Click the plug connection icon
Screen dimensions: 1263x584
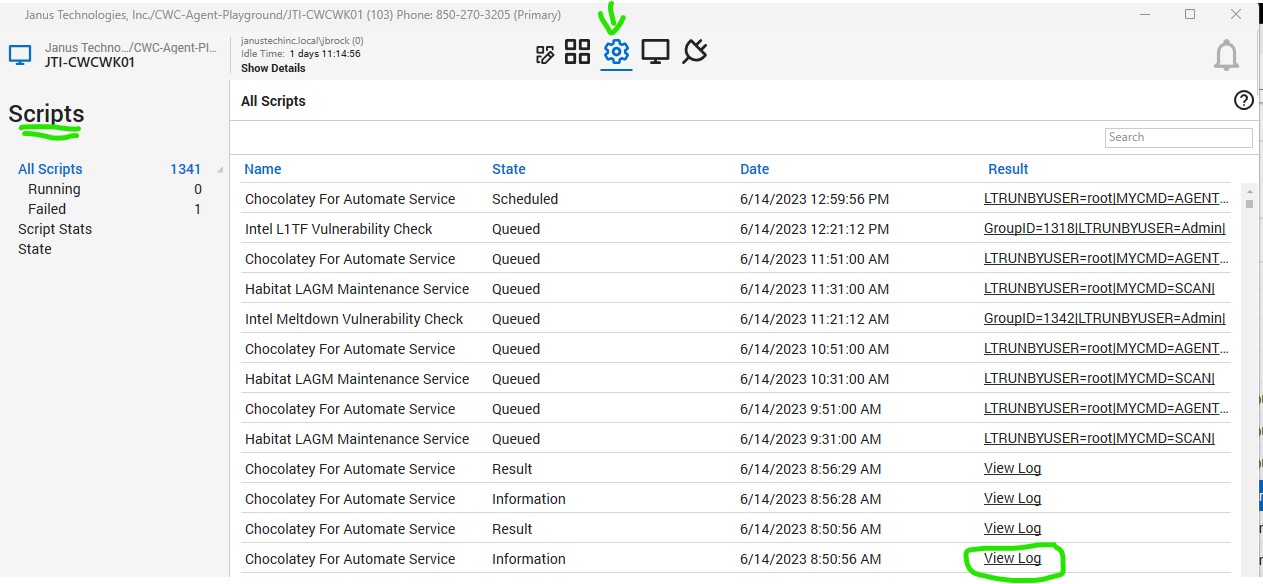point(693,51)
